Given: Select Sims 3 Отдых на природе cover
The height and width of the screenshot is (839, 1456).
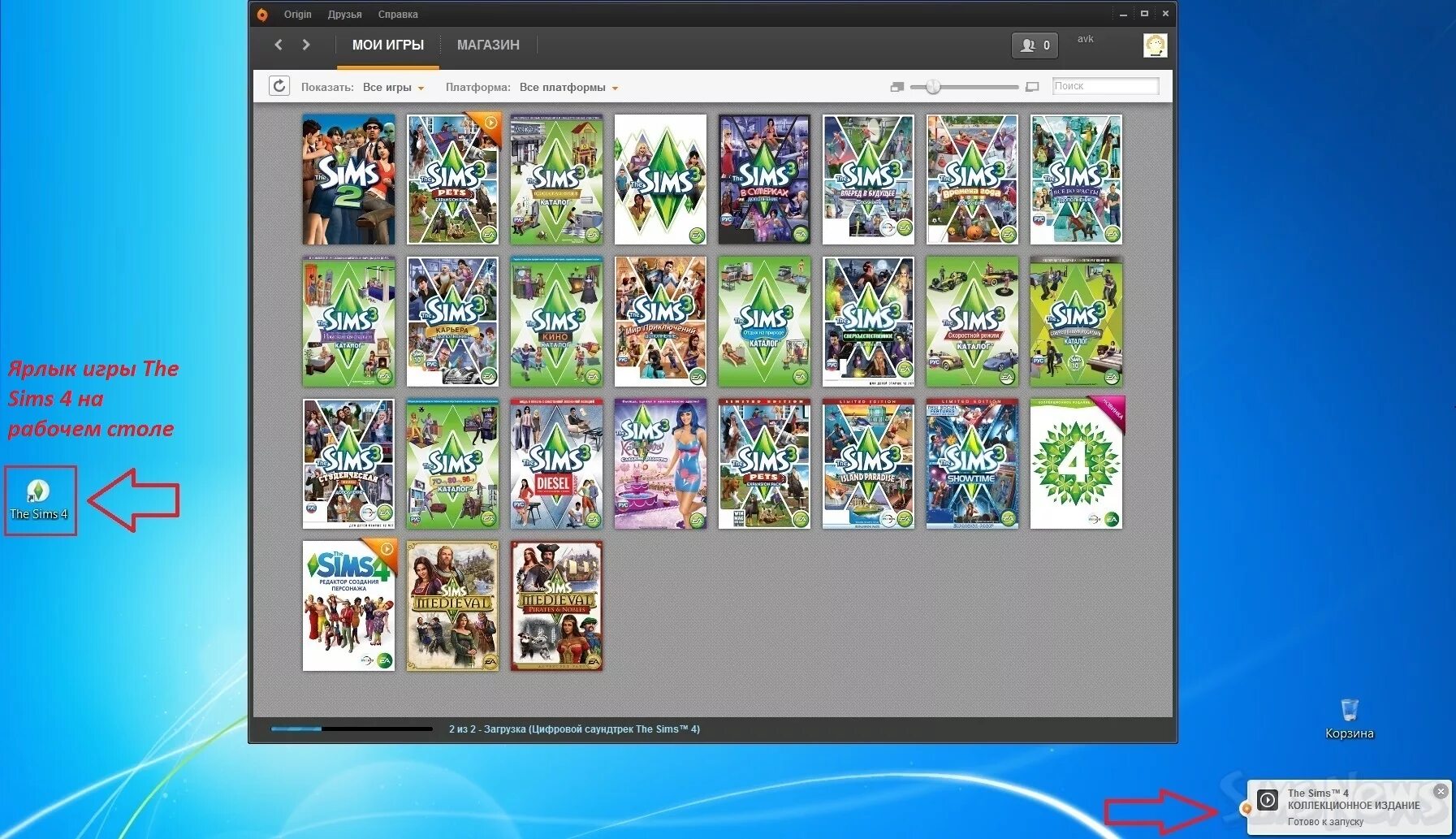Looking at the screenshot, I should coord(764,322).
